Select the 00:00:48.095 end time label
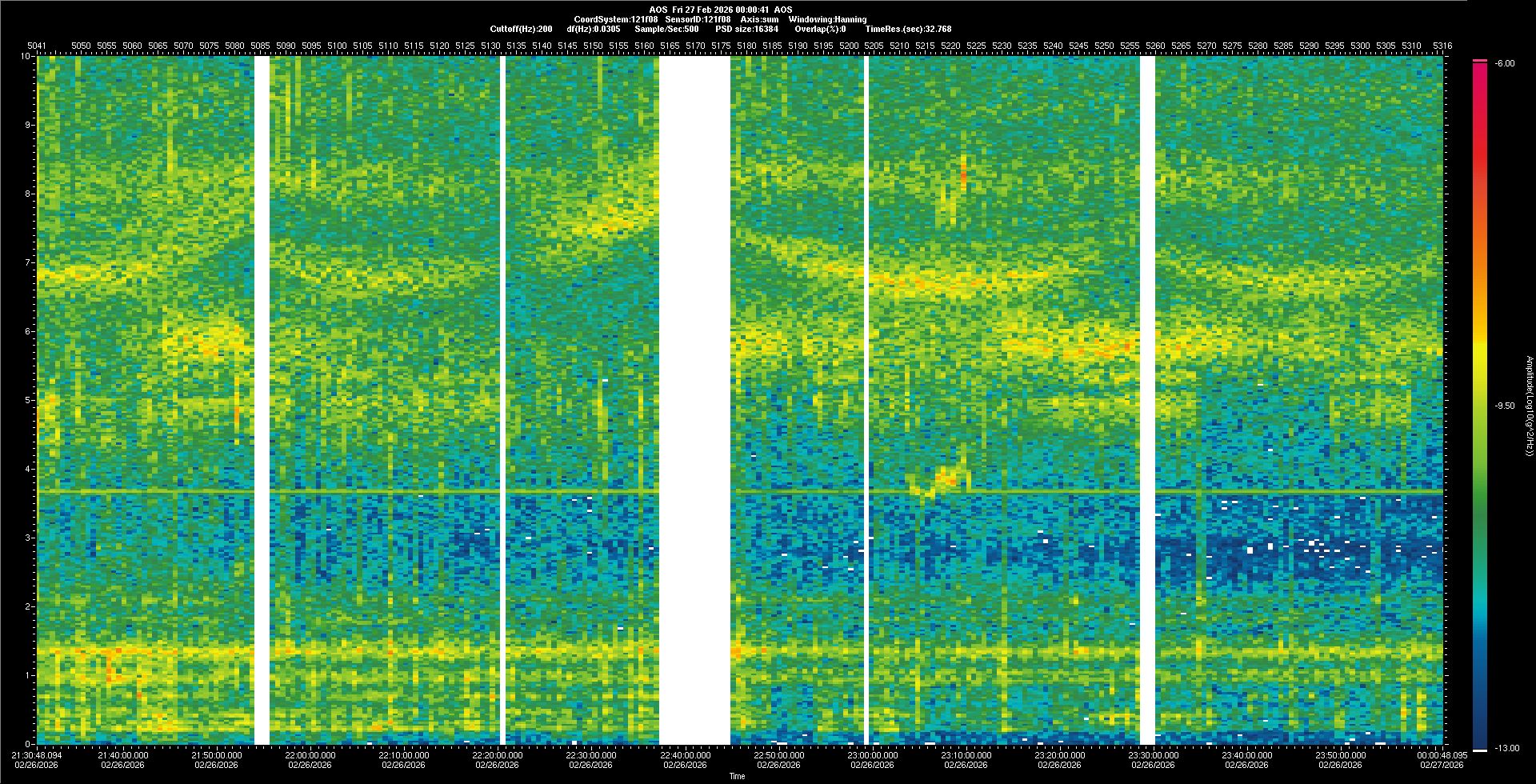Image resolution: width=1536 pixels, height=784 pixels. click(1444, 754)
